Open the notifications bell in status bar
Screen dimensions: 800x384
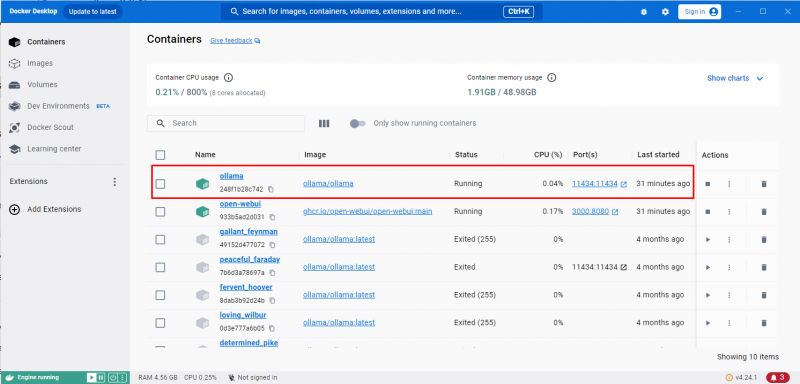(x=778, y=378)
